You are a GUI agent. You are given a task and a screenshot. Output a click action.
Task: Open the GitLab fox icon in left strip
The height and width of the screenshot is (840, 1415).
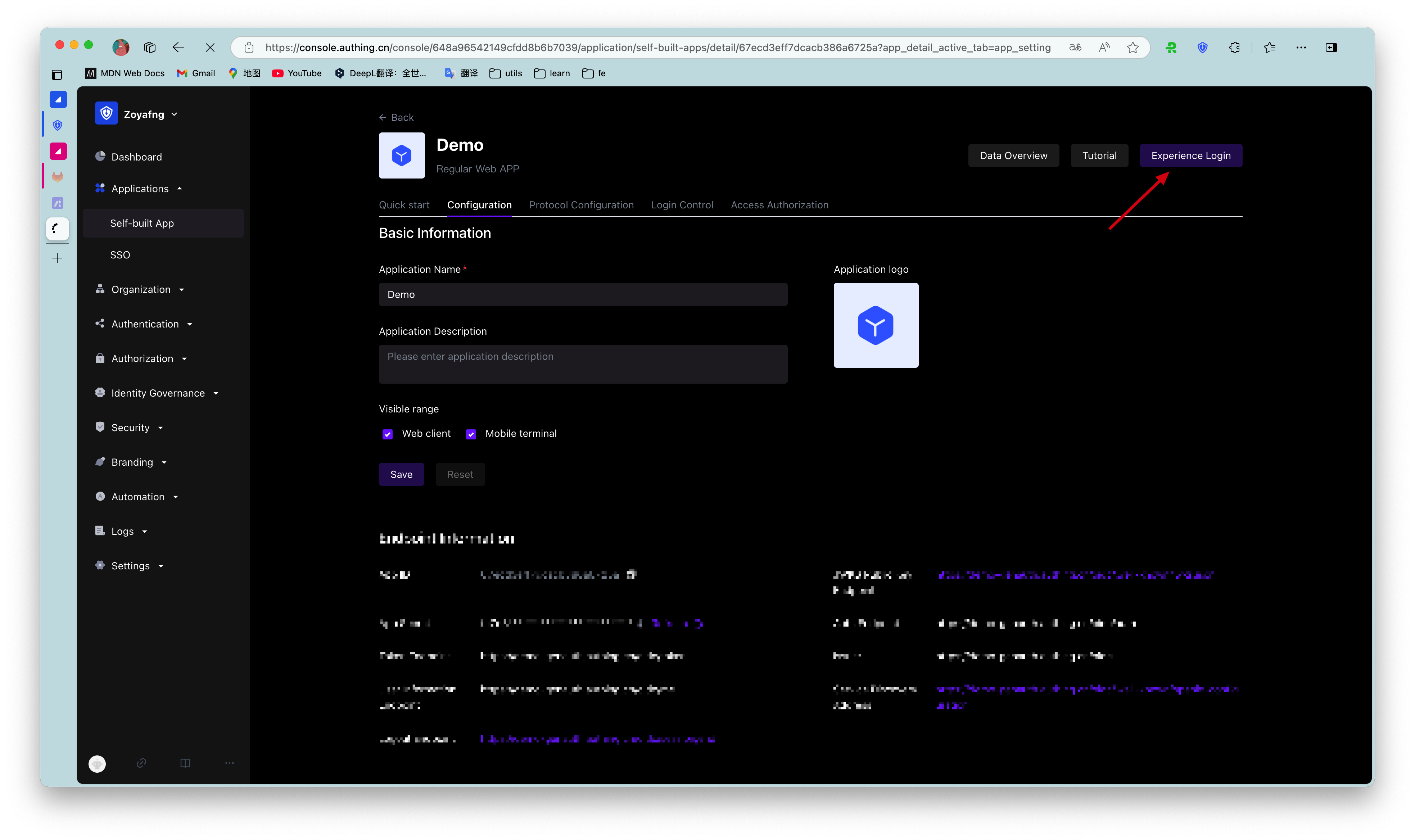58,177
